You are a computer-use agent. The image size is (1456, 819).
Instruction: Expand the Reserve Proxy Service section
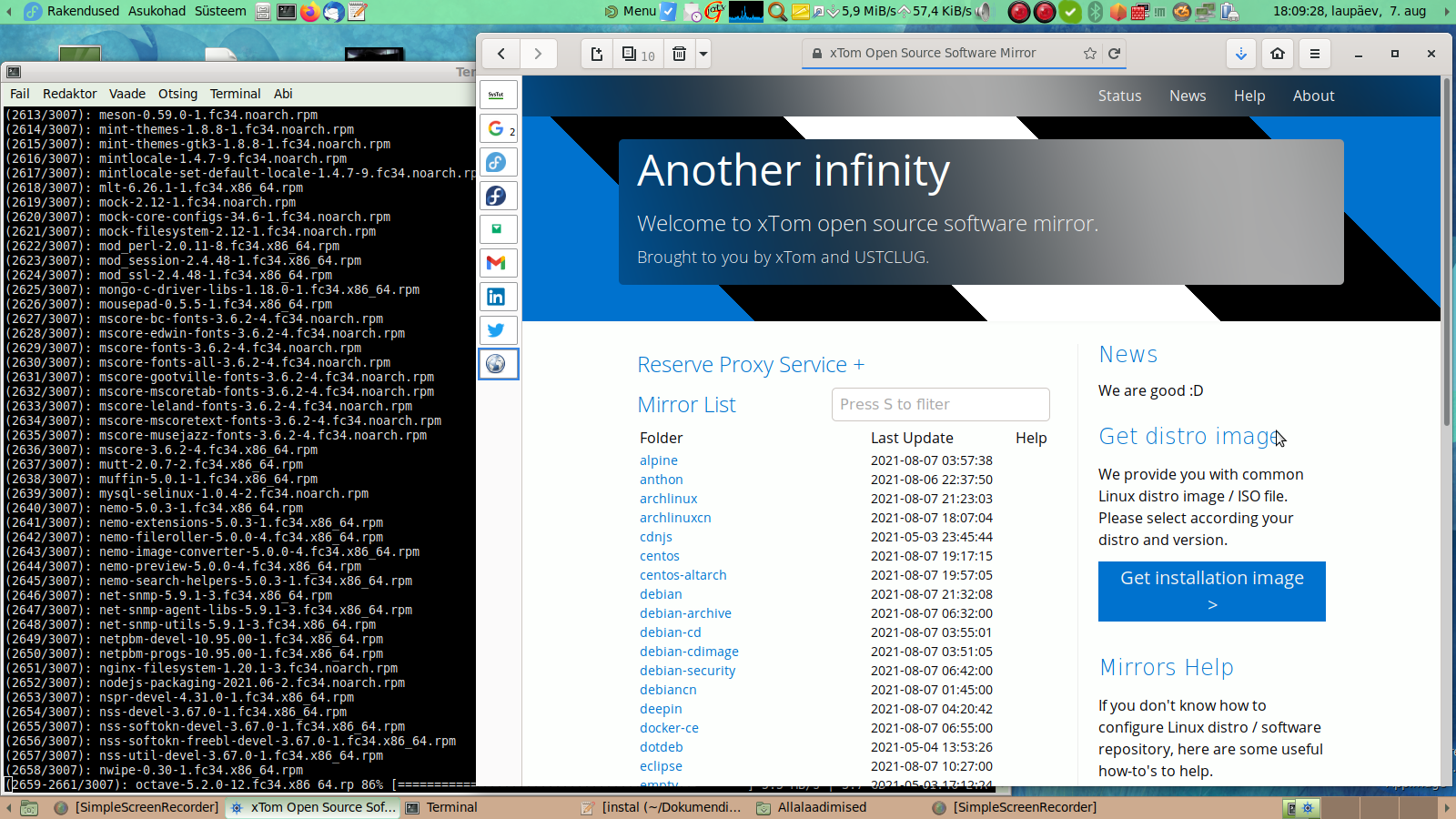click(x=751, y=365)
